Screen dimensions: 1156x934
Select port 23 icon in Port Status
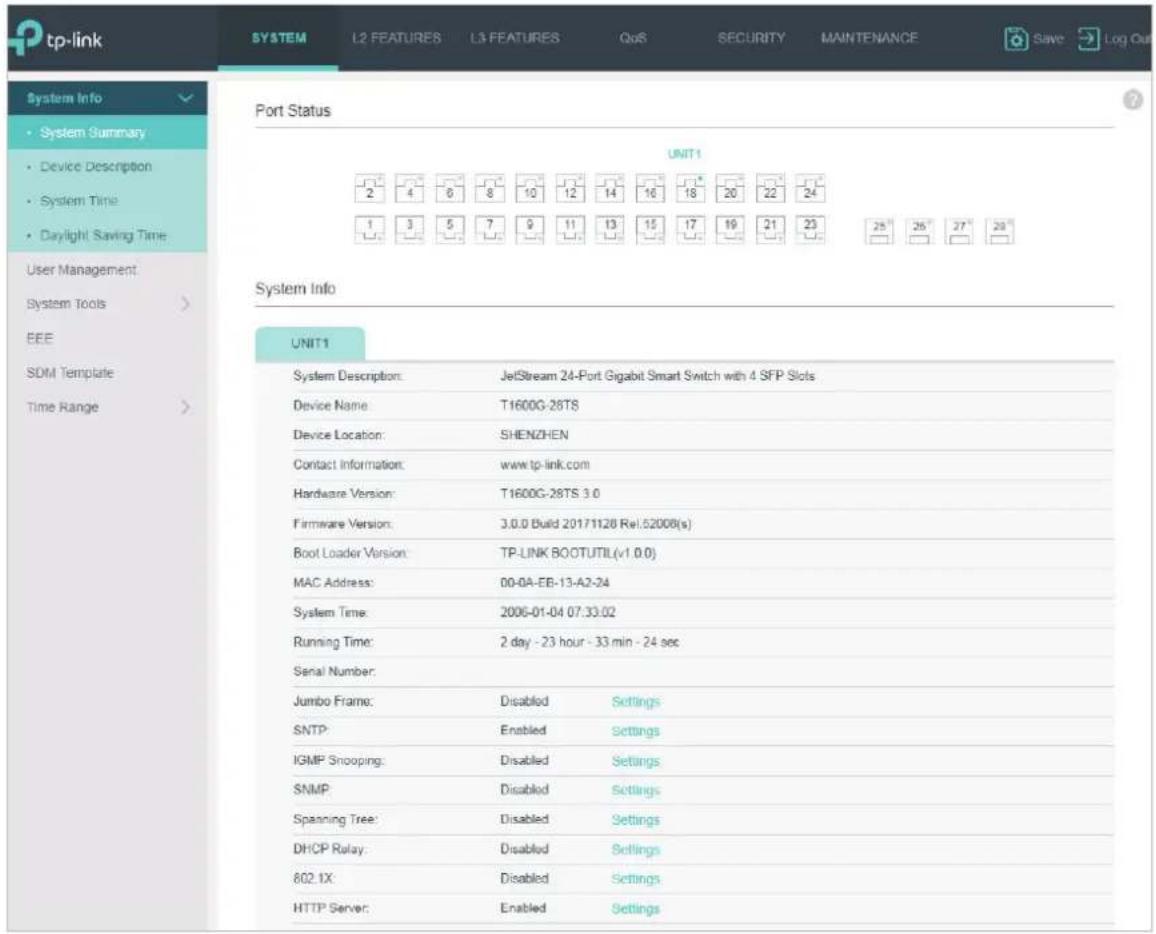810,229
